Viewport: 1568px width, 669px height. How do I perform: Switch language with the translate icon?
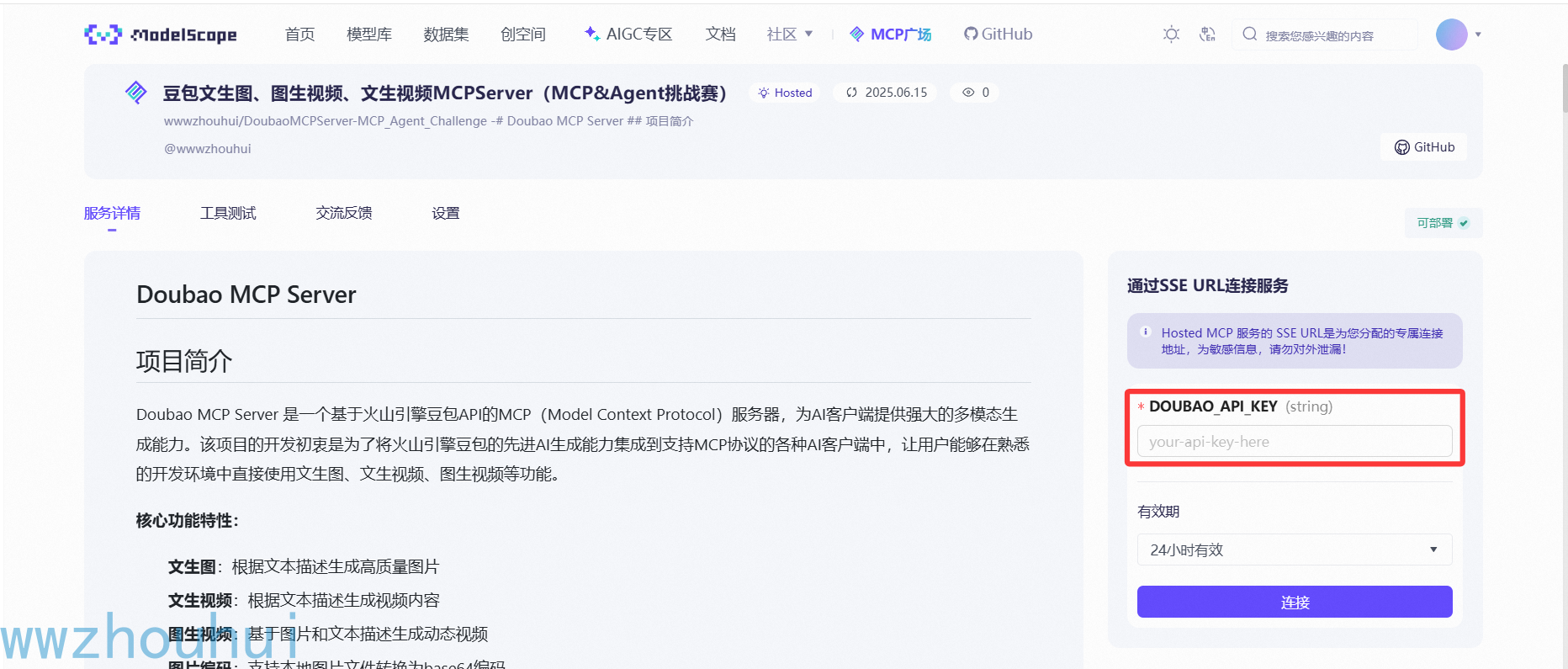pos(1208,35)
